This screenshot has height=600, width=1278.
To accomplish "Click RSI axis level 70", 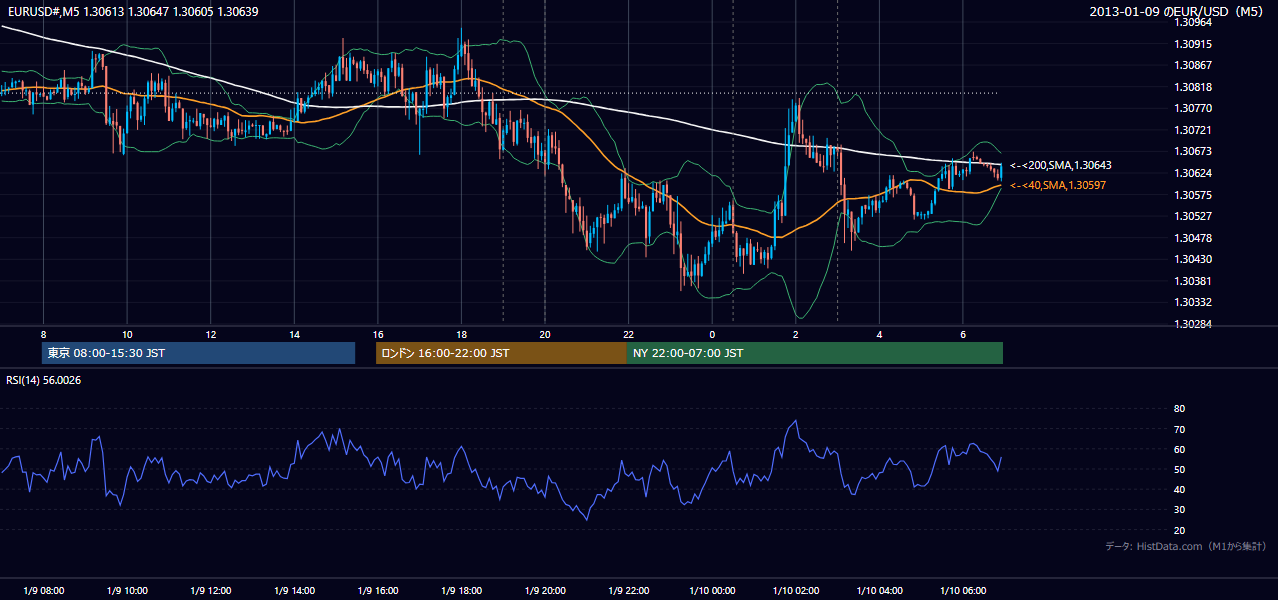I will (1179, 429).
